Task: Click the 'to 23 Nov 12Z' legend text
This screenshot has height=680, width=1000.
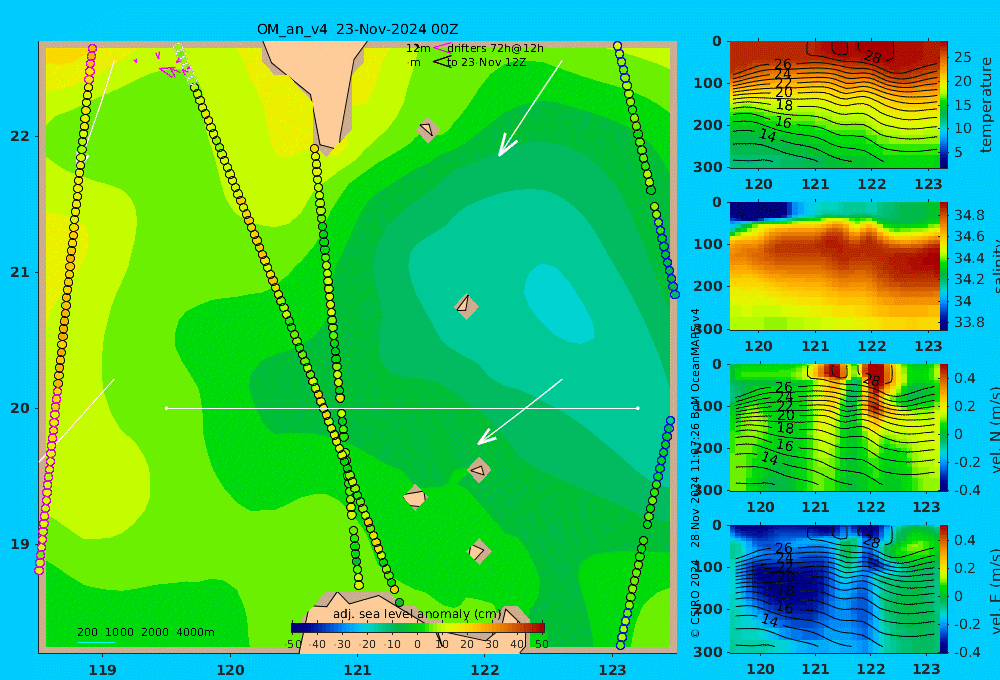Action: pos(486,62)
